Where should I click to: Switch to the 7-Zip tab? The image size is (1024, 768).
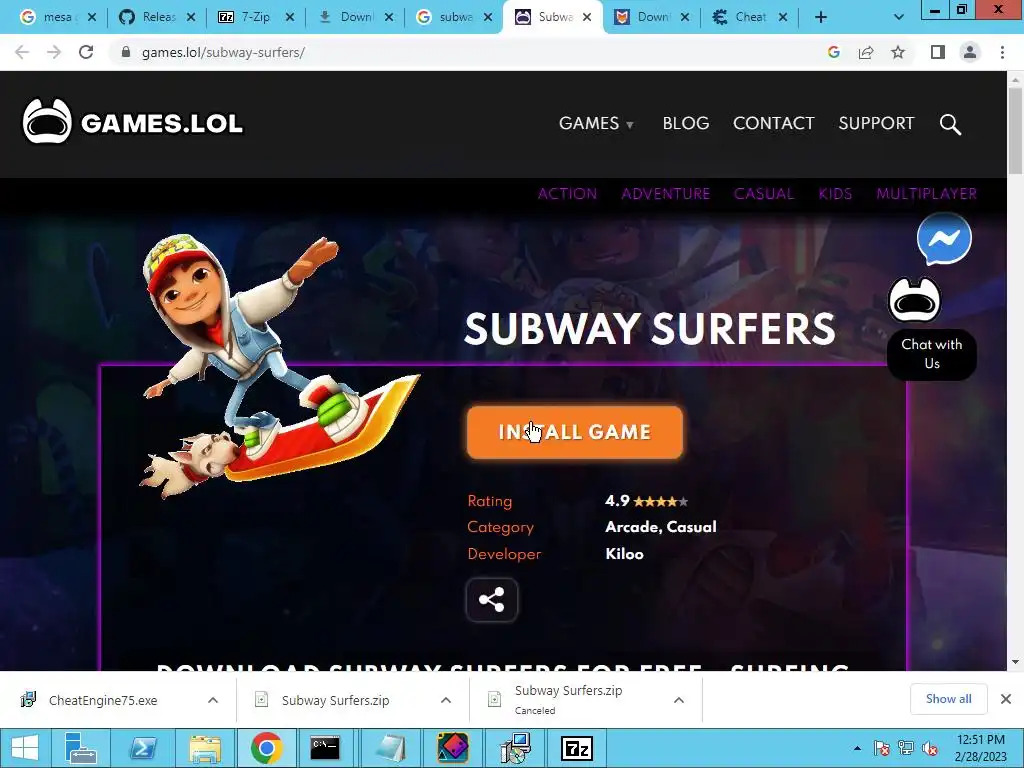(255, 18)
